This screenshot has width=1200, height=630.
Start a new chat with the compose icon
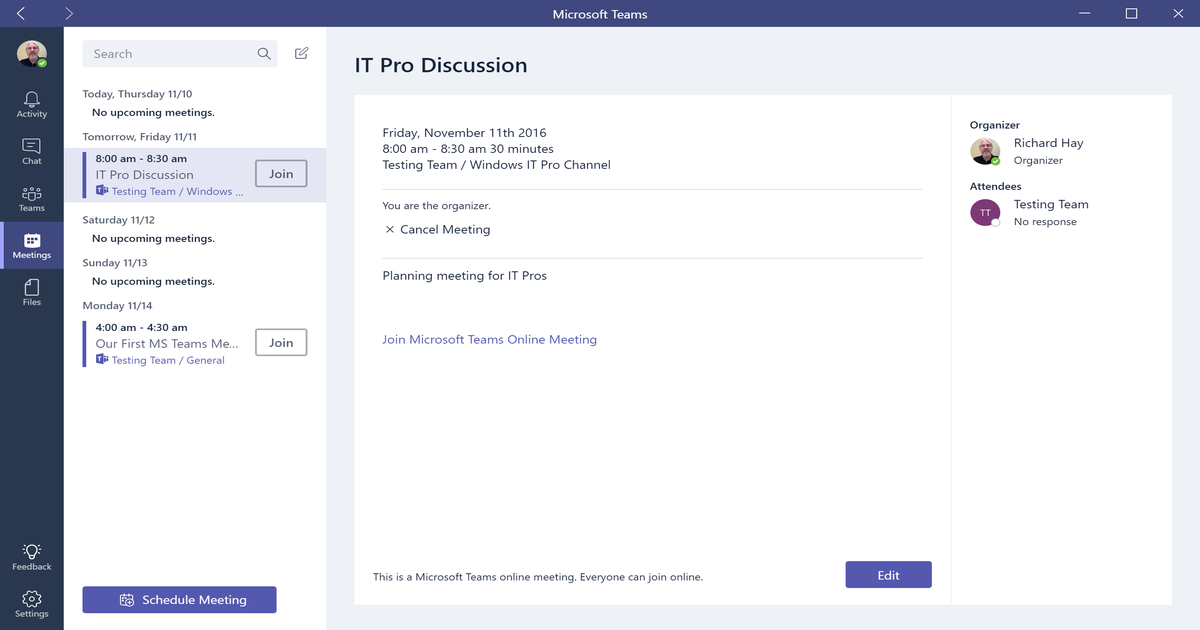click(301, 53)
